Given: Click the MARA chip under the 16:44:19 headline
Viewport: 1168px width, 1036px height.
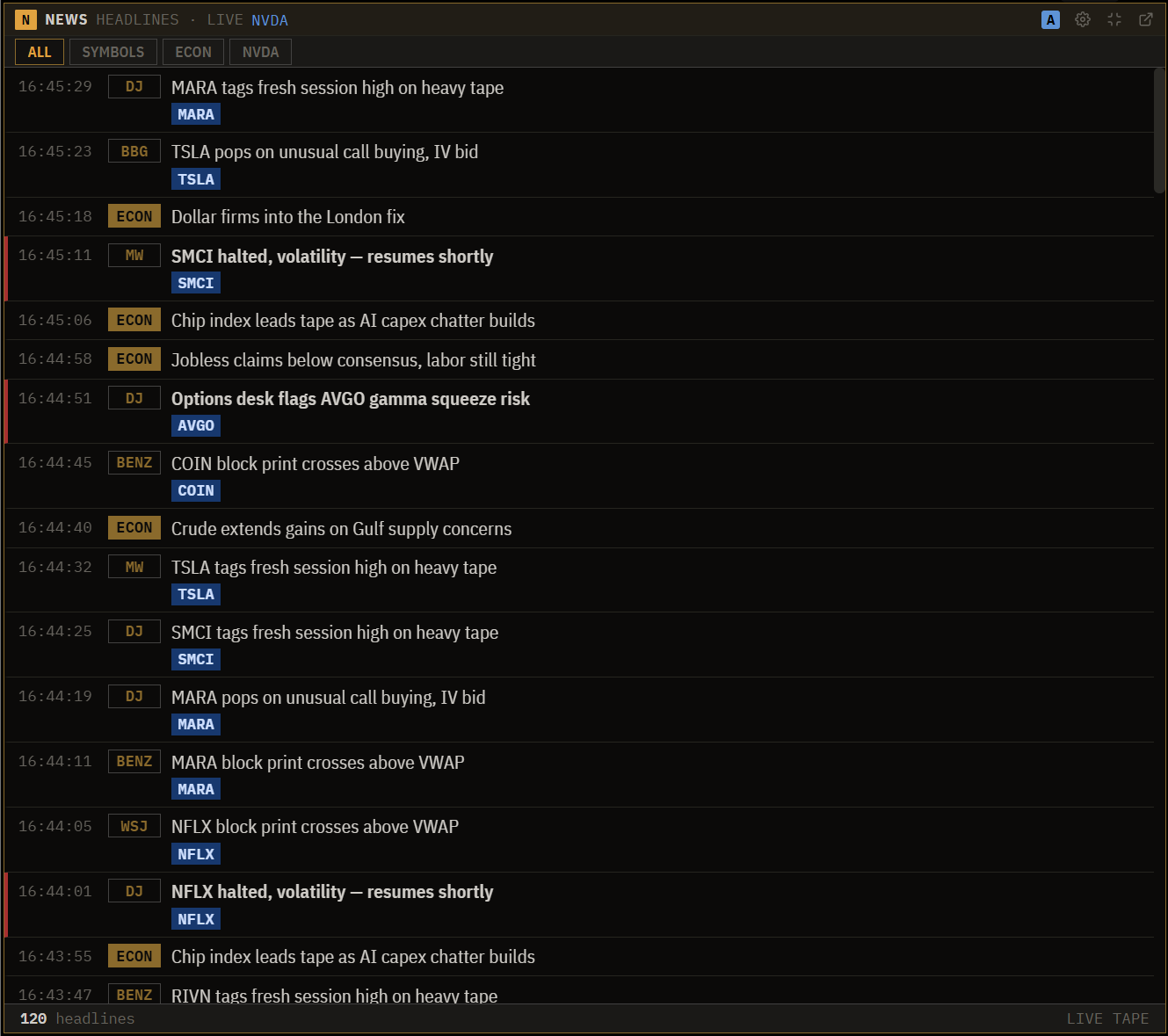Looking at the screenshot, I should [196, 724].
